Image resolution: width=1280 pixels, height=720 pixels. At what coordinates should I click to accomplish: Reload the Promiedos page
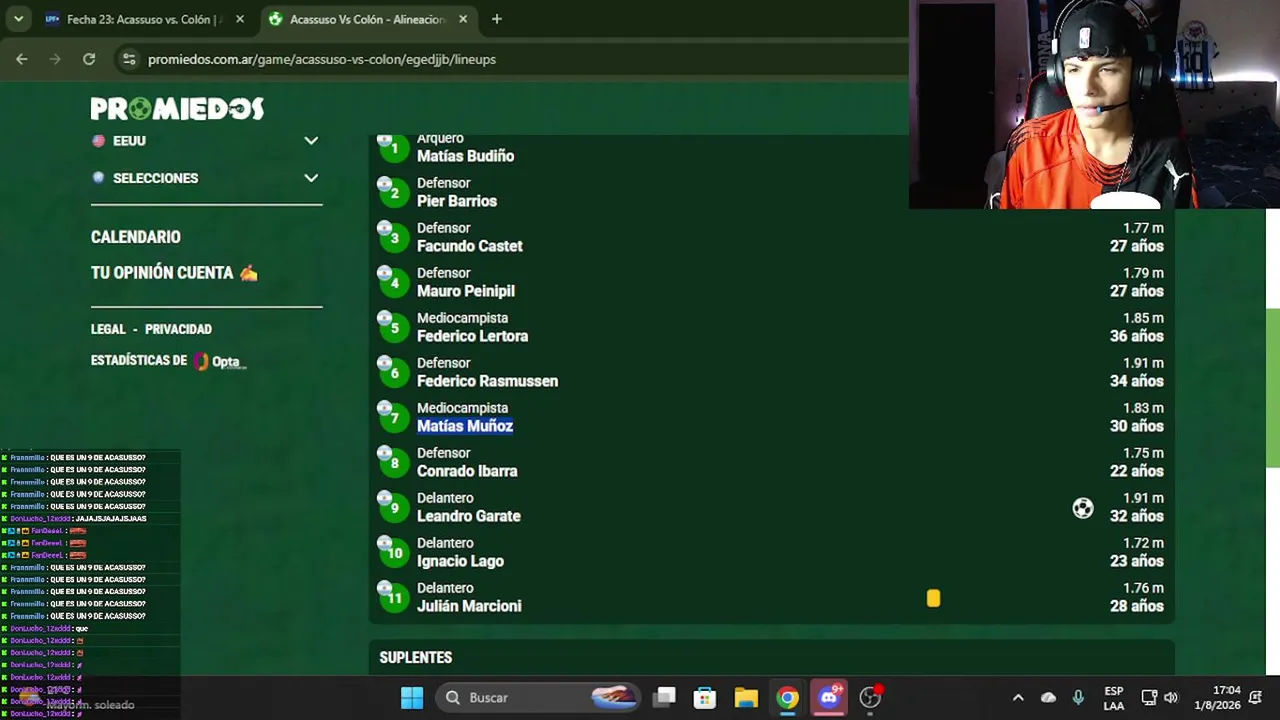coord(89,59)
